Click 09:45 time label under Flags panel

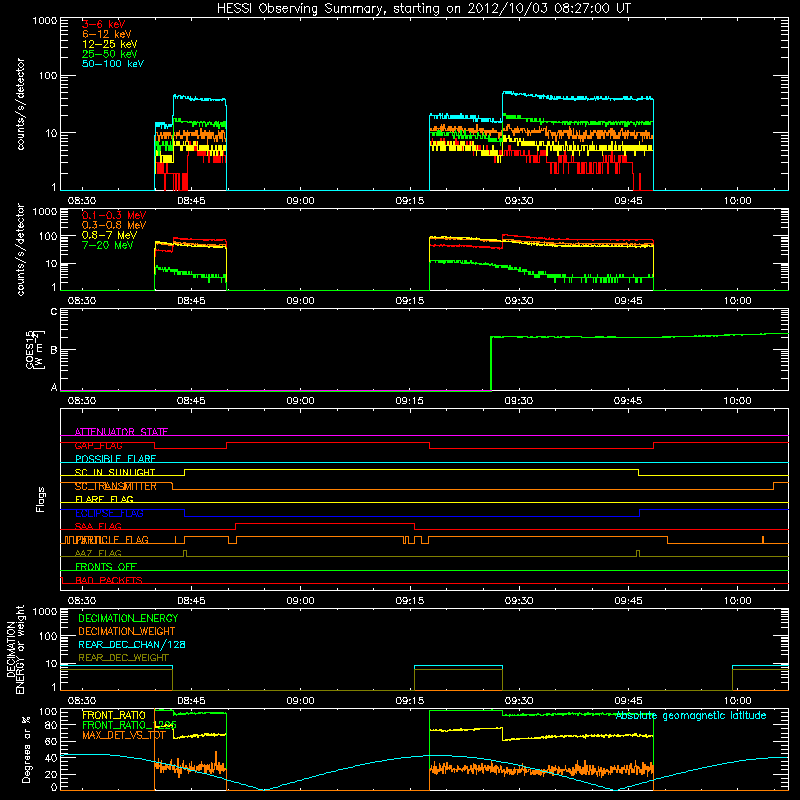[x=629, y=601]
